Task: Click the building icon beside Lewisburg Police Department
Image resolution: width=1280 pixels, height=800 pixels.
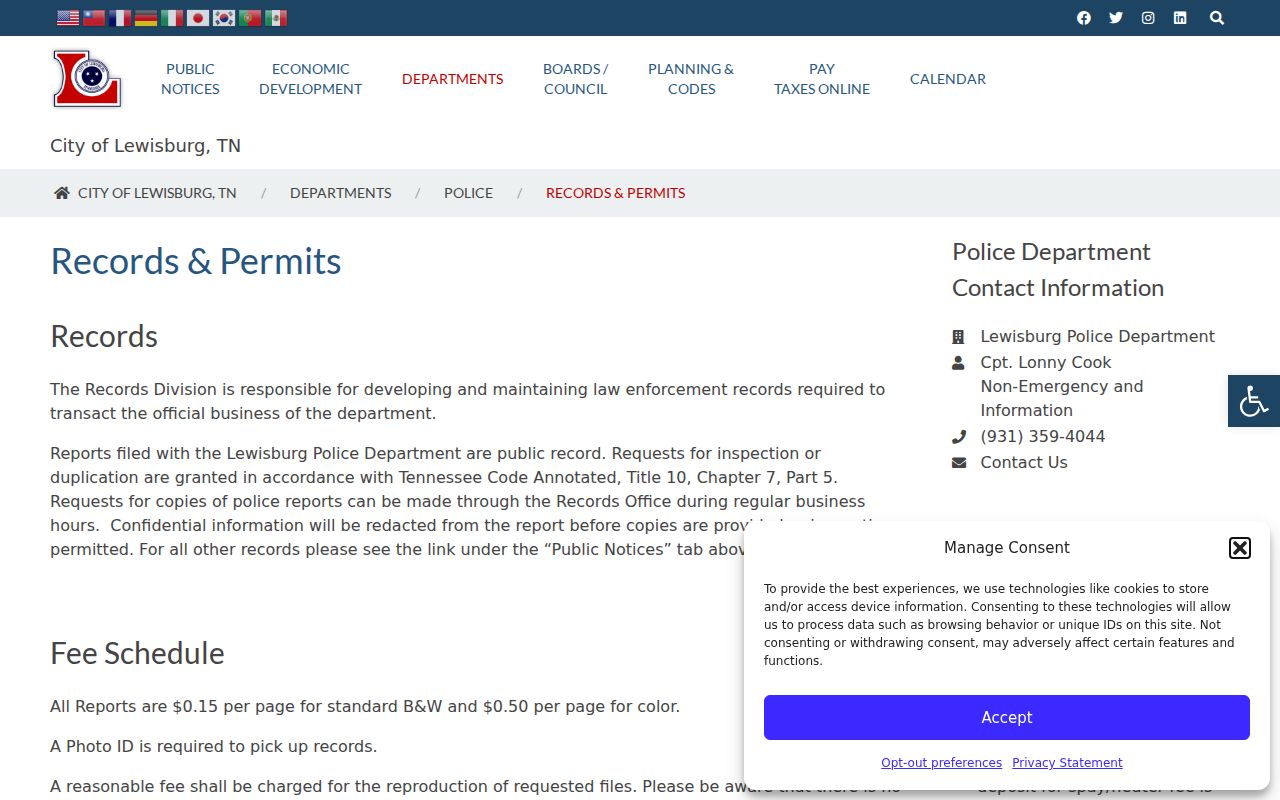Action: (958, 337)
